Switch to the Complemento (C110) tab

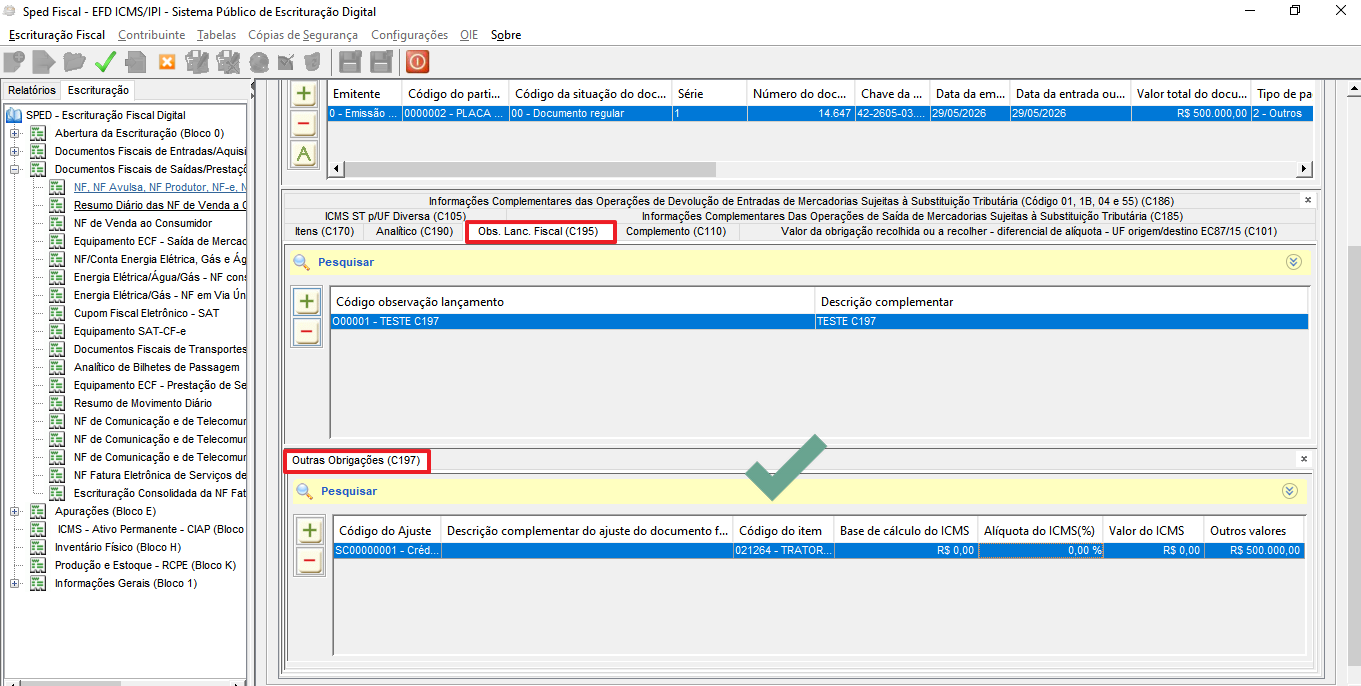coord(676,231)
